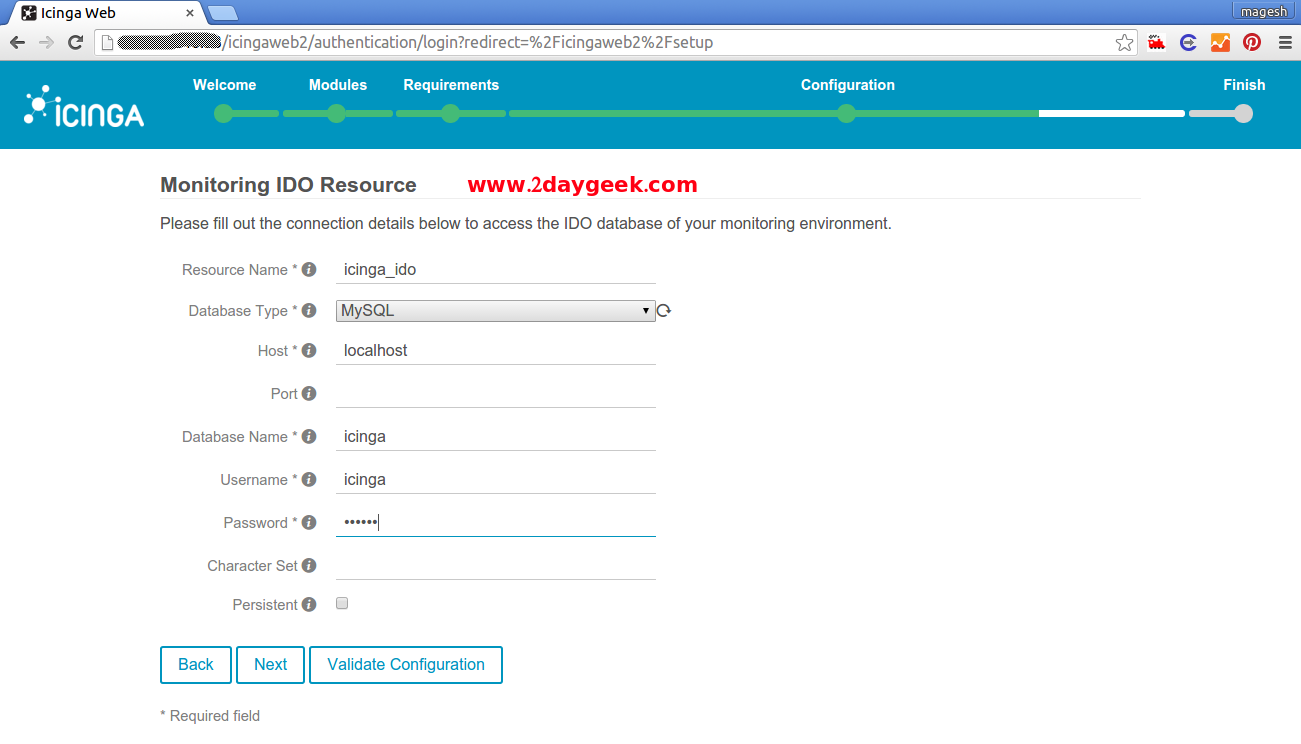This screenshot has height=744, width=1301.
Task: Click the Password input field
Action: [496, 523]
